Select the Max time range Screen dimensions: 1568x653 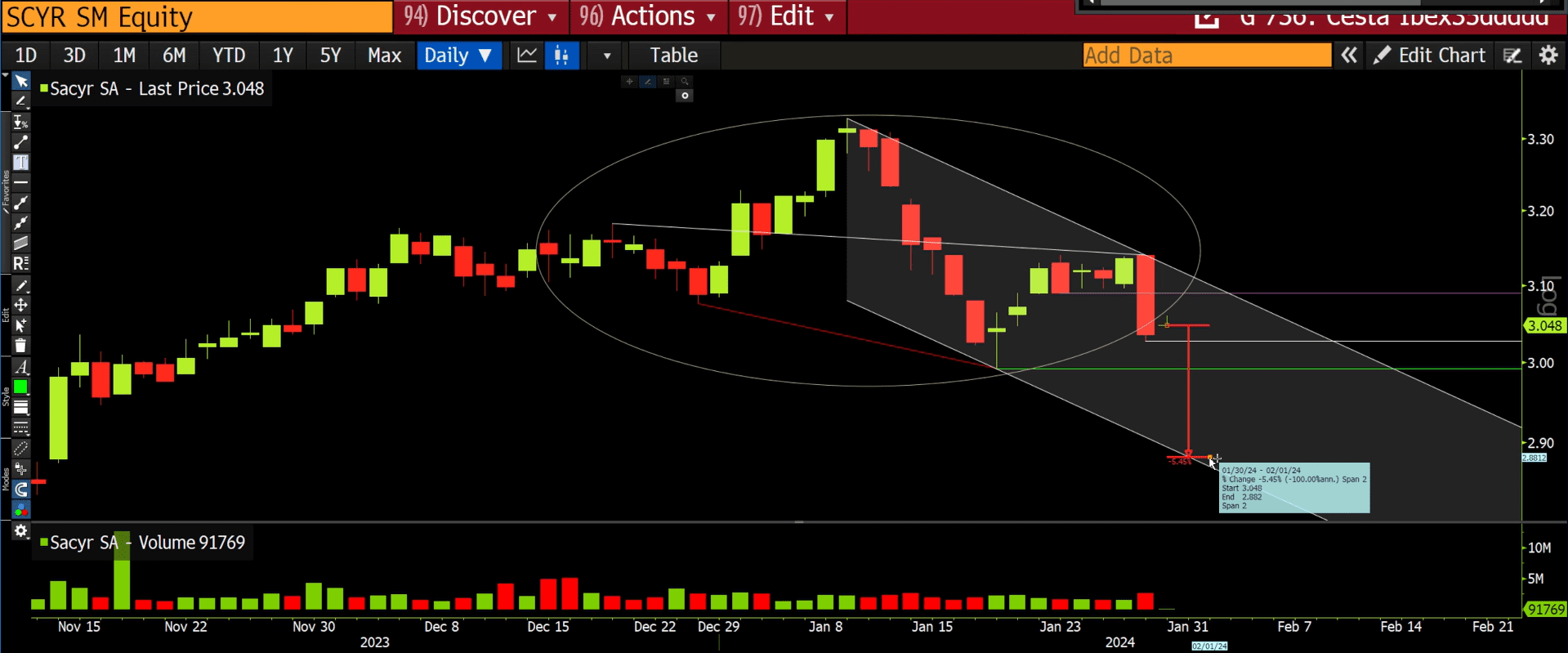pyautogui.click(x=384, y=55)
